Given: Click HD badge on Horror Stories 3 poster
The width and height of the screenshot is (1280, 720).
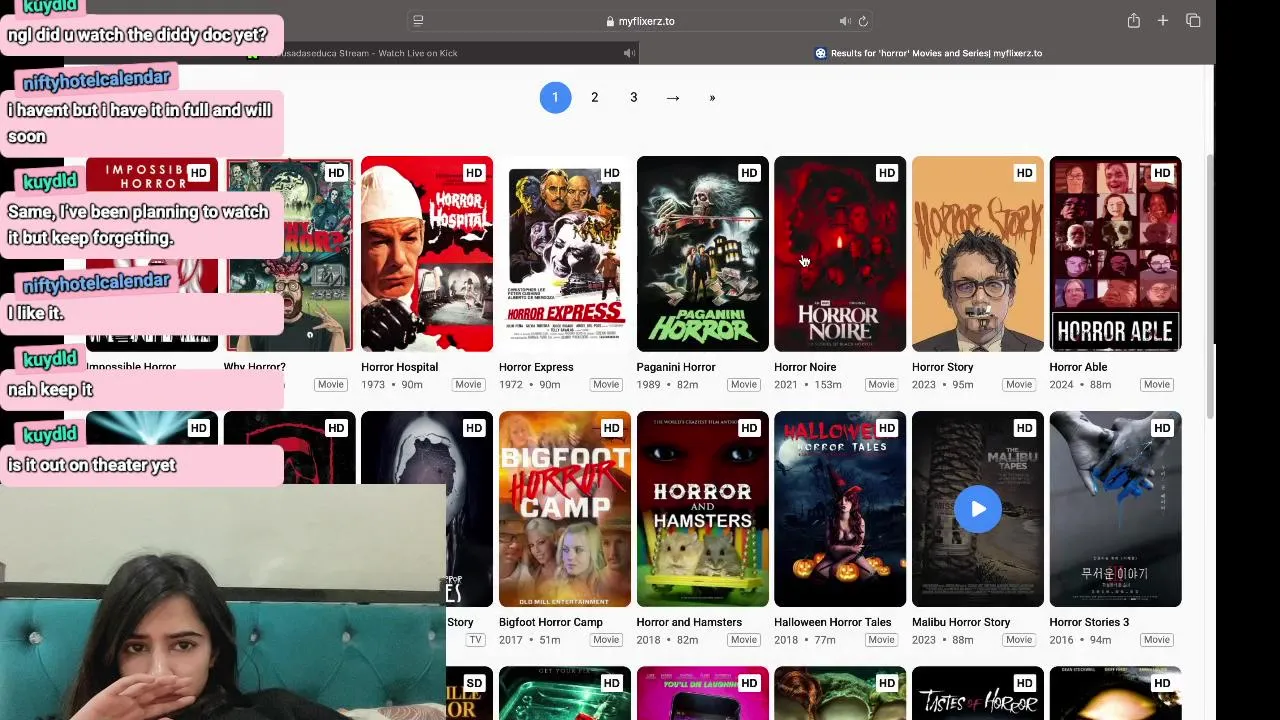Looking at the screenshot, I should coord(1162,428).
